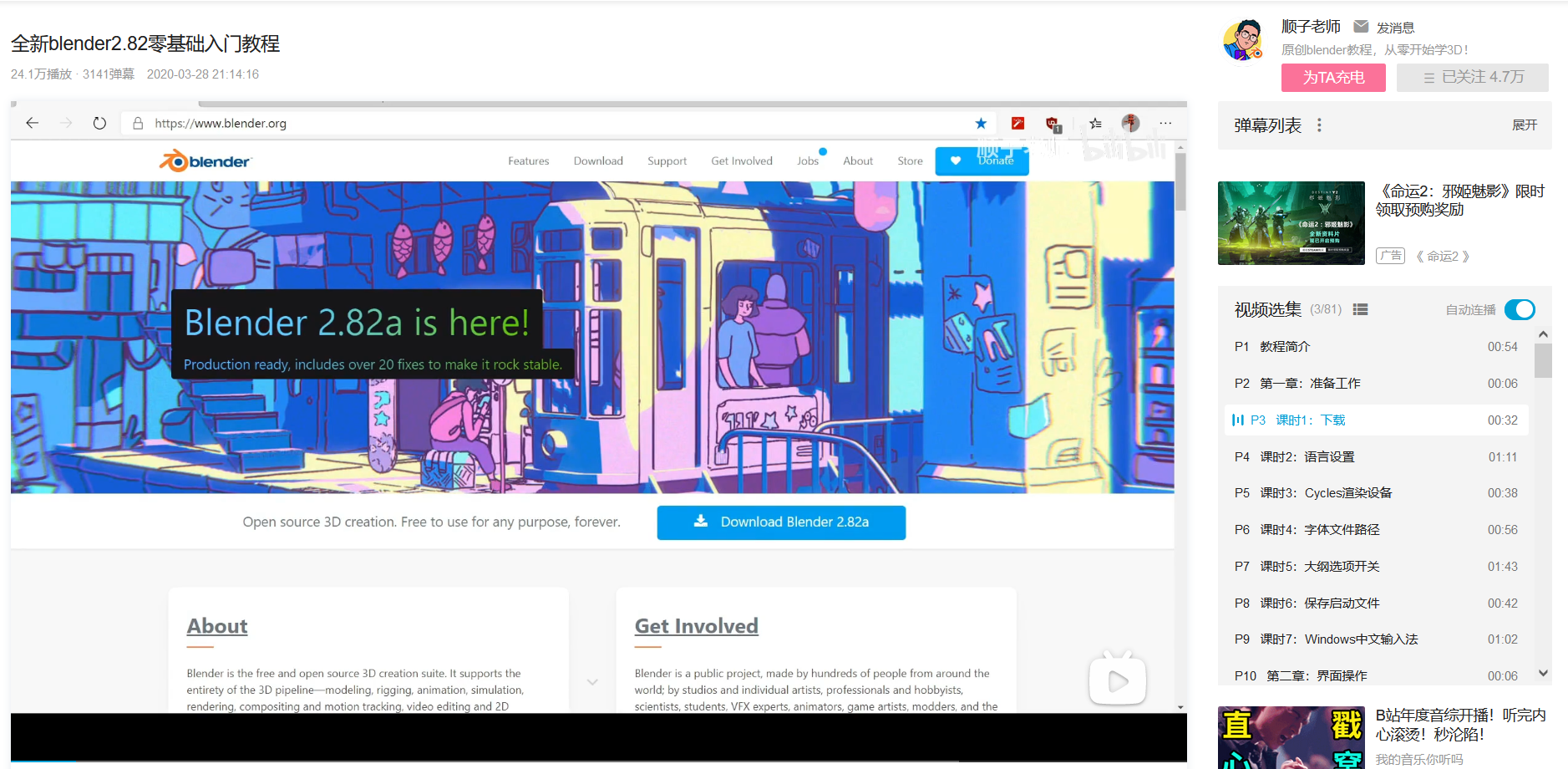Click the bilibili TV play icon overlay
Viewport: 1568px width, 769px height.
(x=1118, y=679)
